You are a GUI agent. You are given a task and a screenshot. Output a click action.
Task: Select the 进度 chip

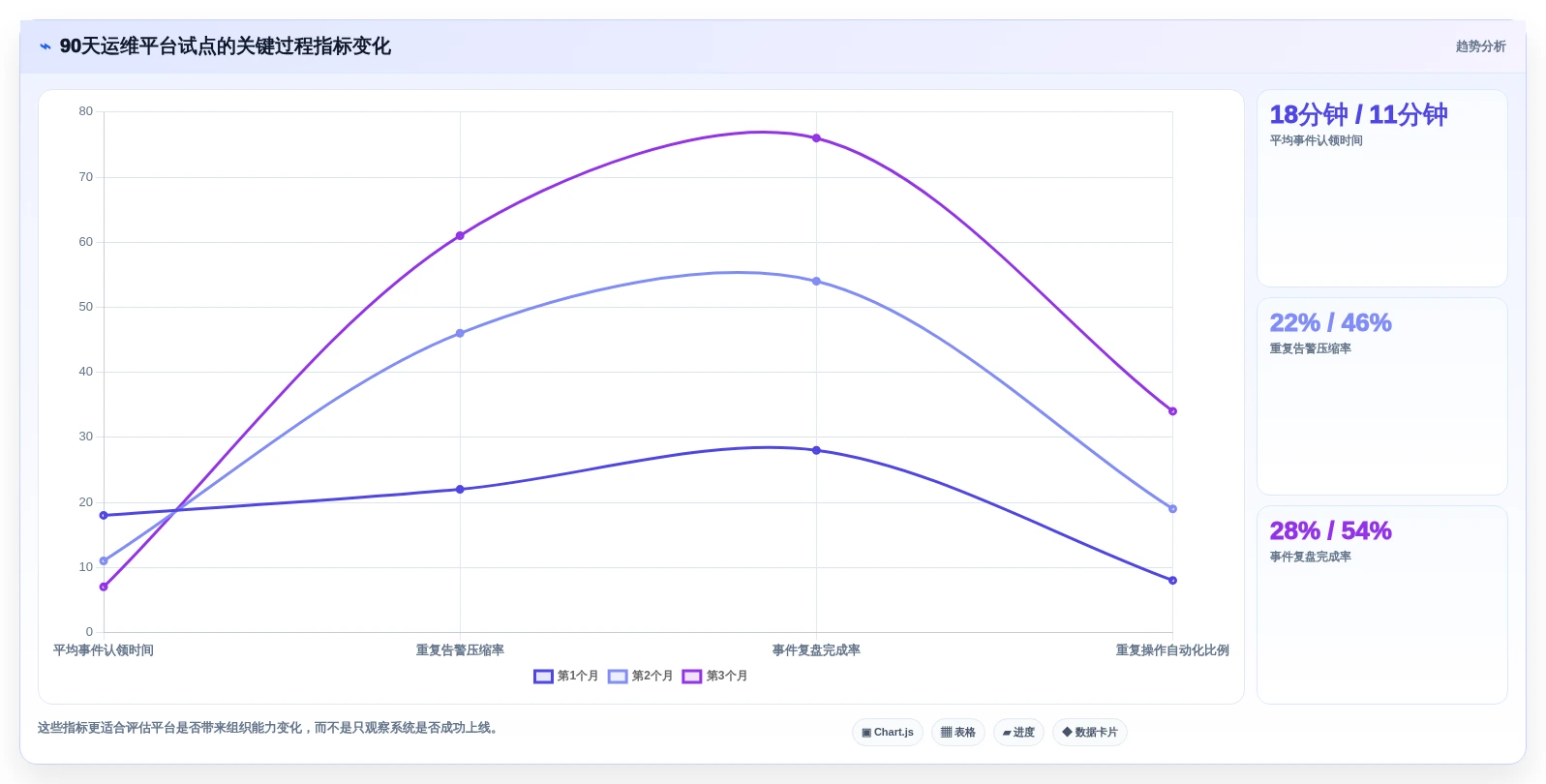[x=1018, y=733]
